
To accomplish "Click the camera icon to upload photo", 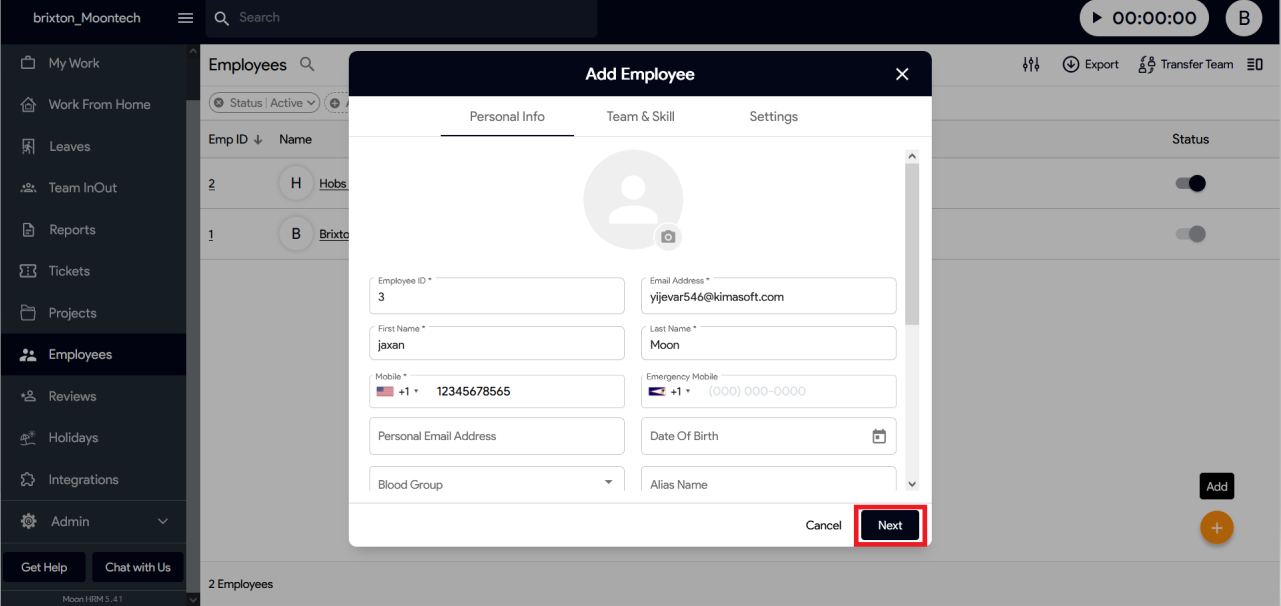I will tap(668, 237).
